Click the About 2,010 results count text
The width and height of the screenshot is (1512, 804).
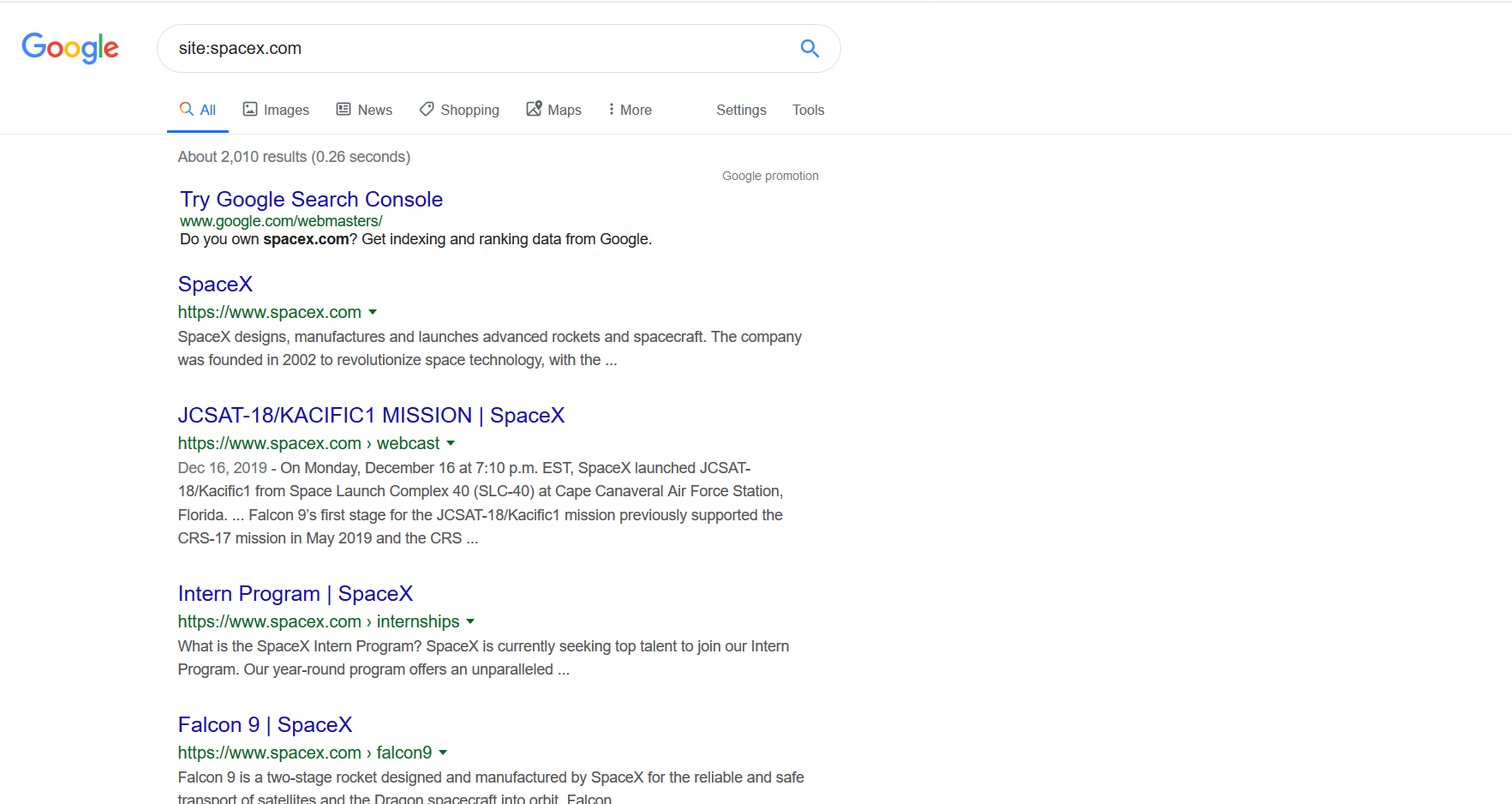(294, 157)
